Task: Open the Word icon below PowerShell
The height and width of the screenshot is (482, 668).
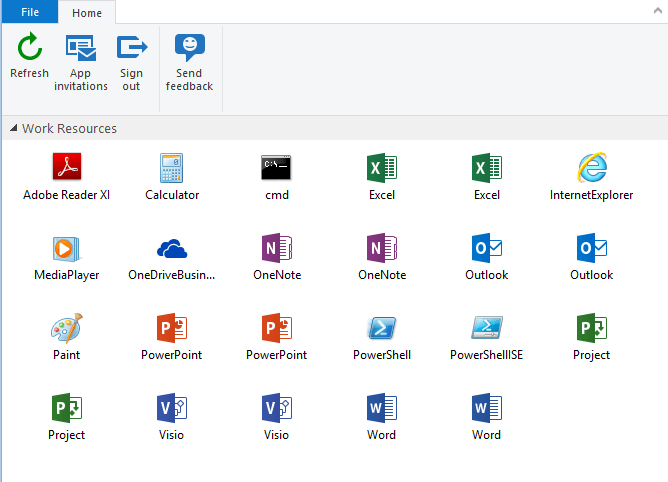Action: pyautogui.click(x=382, y=417)
